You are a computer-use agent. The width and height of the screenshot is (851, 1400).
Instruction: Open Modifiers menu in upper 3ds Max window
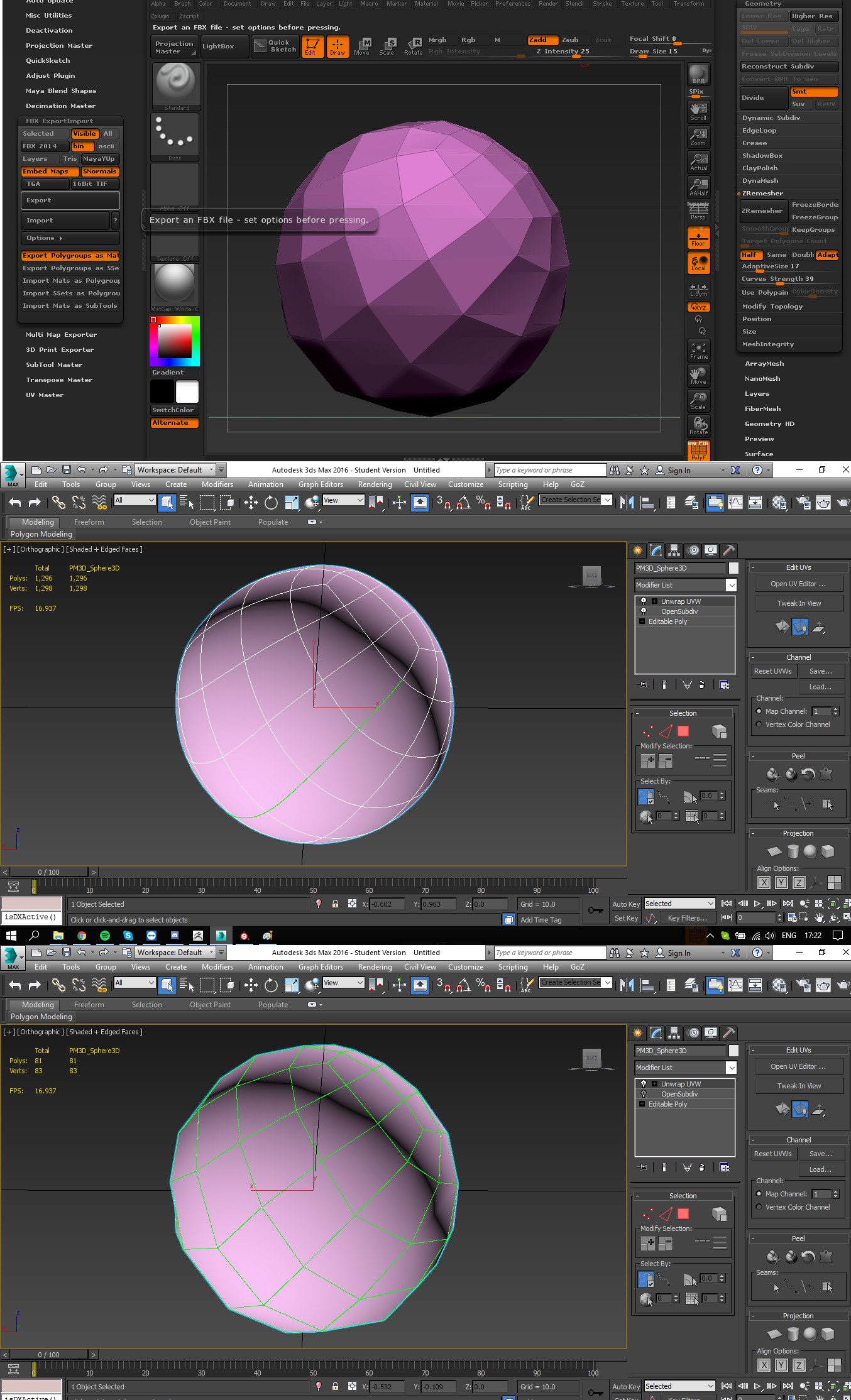click(217, 484)
